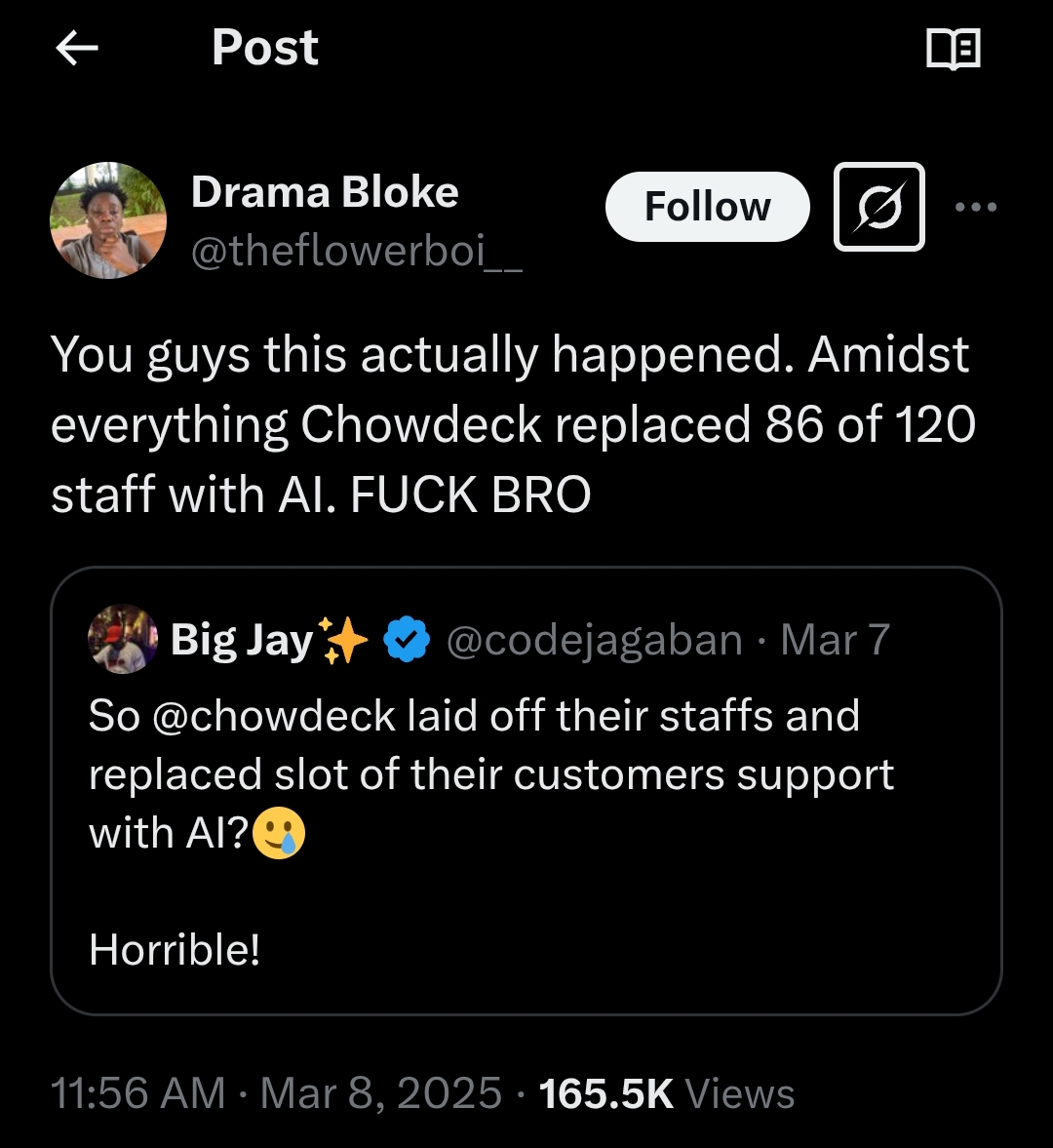Open the quoted post at "Horrible!"
Image resolution: width=1053 pixels, height=1148 pixels.
(175, 949)
